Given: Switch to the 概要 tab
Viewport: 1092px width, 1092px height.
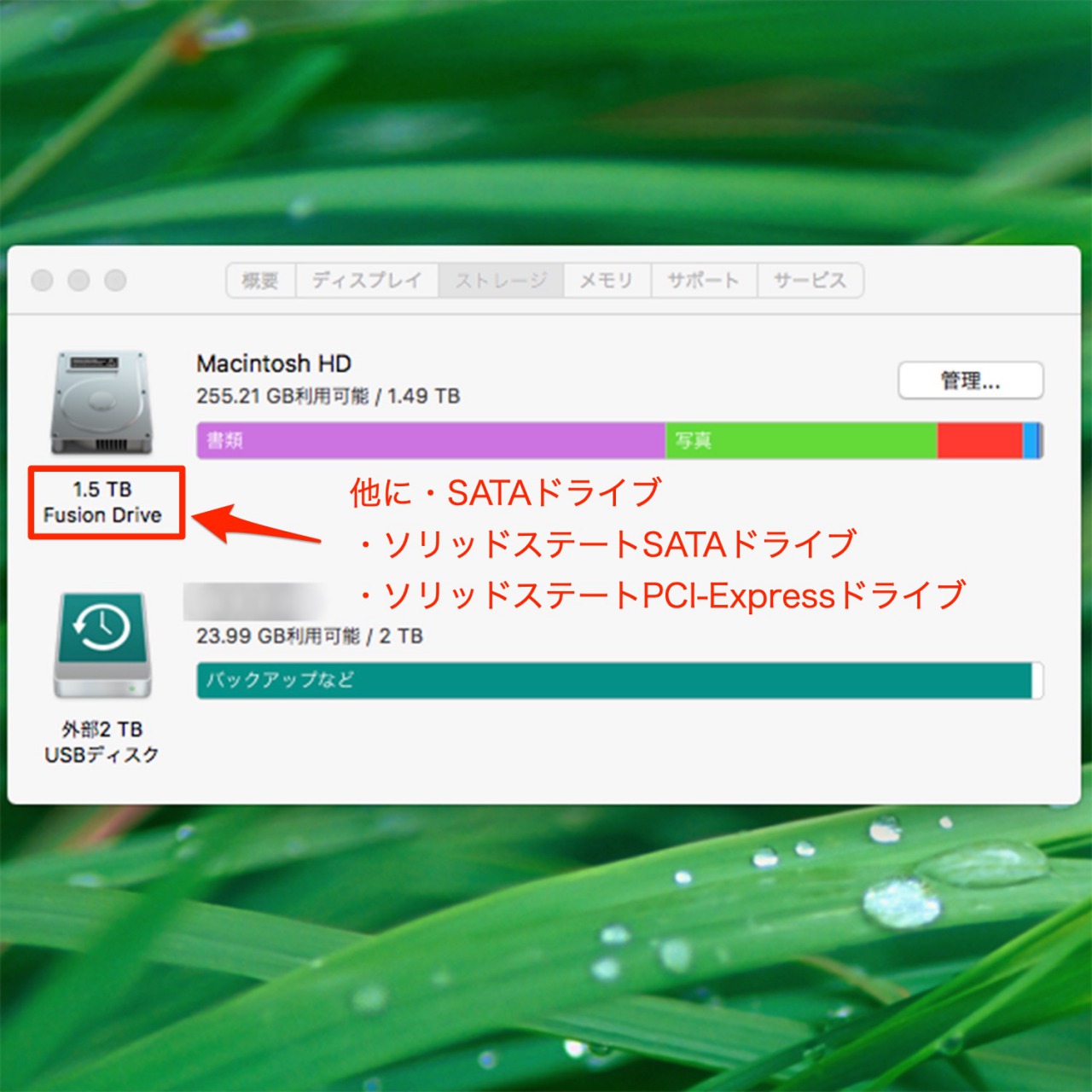Looking at the screenshot, I should (260, 280).
